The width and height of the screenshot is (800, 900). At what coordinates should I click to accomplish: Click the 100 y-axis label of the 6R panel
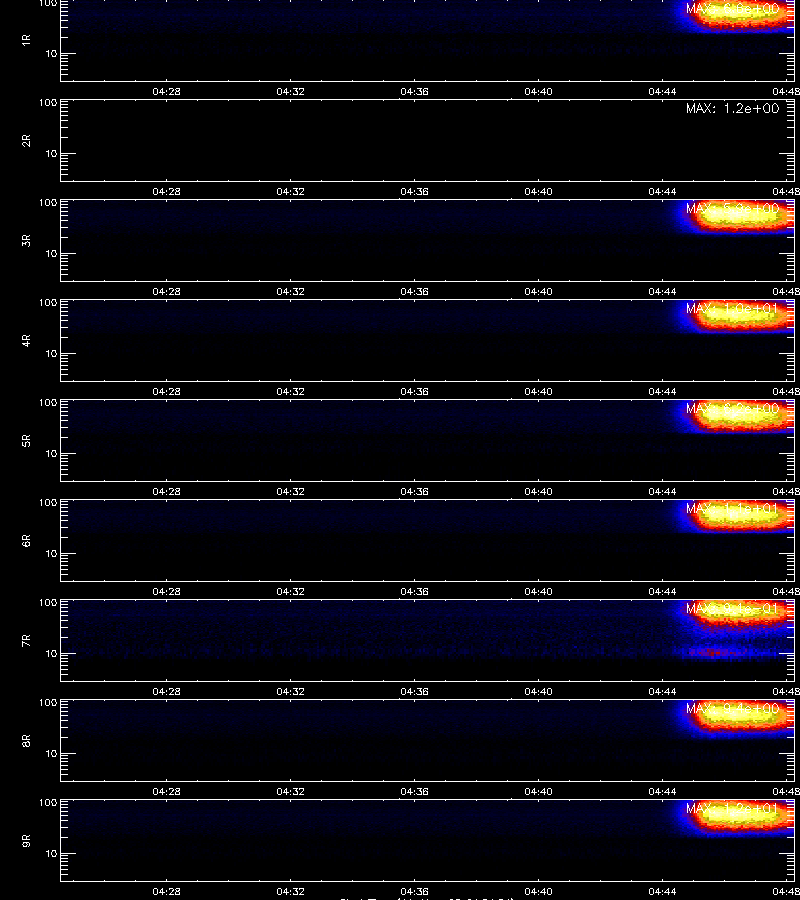[48, 503]
